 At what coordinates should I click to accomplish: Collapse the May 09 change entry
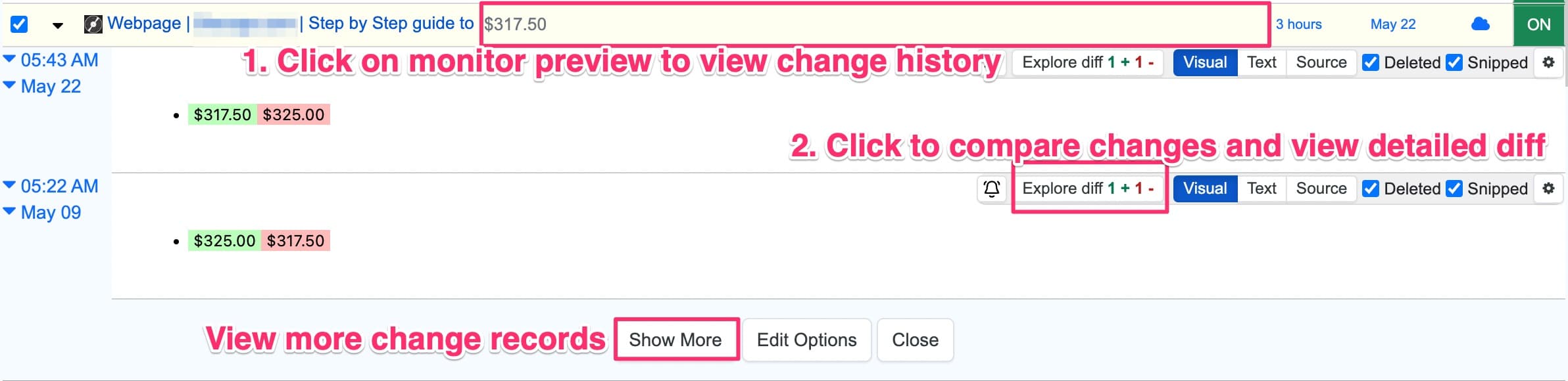(11, 212)
